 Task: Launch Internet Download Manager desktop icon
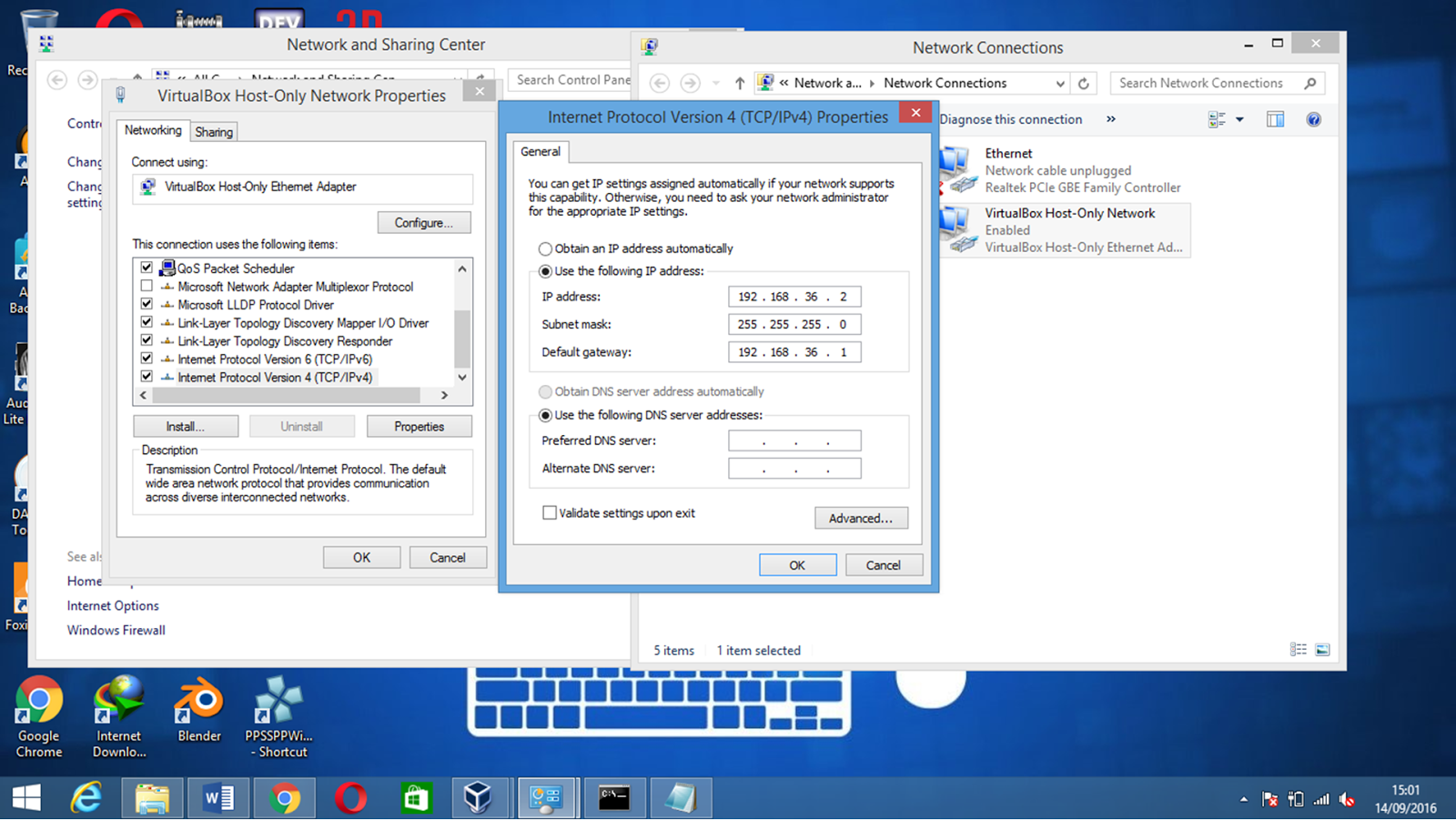coord(119,717)
